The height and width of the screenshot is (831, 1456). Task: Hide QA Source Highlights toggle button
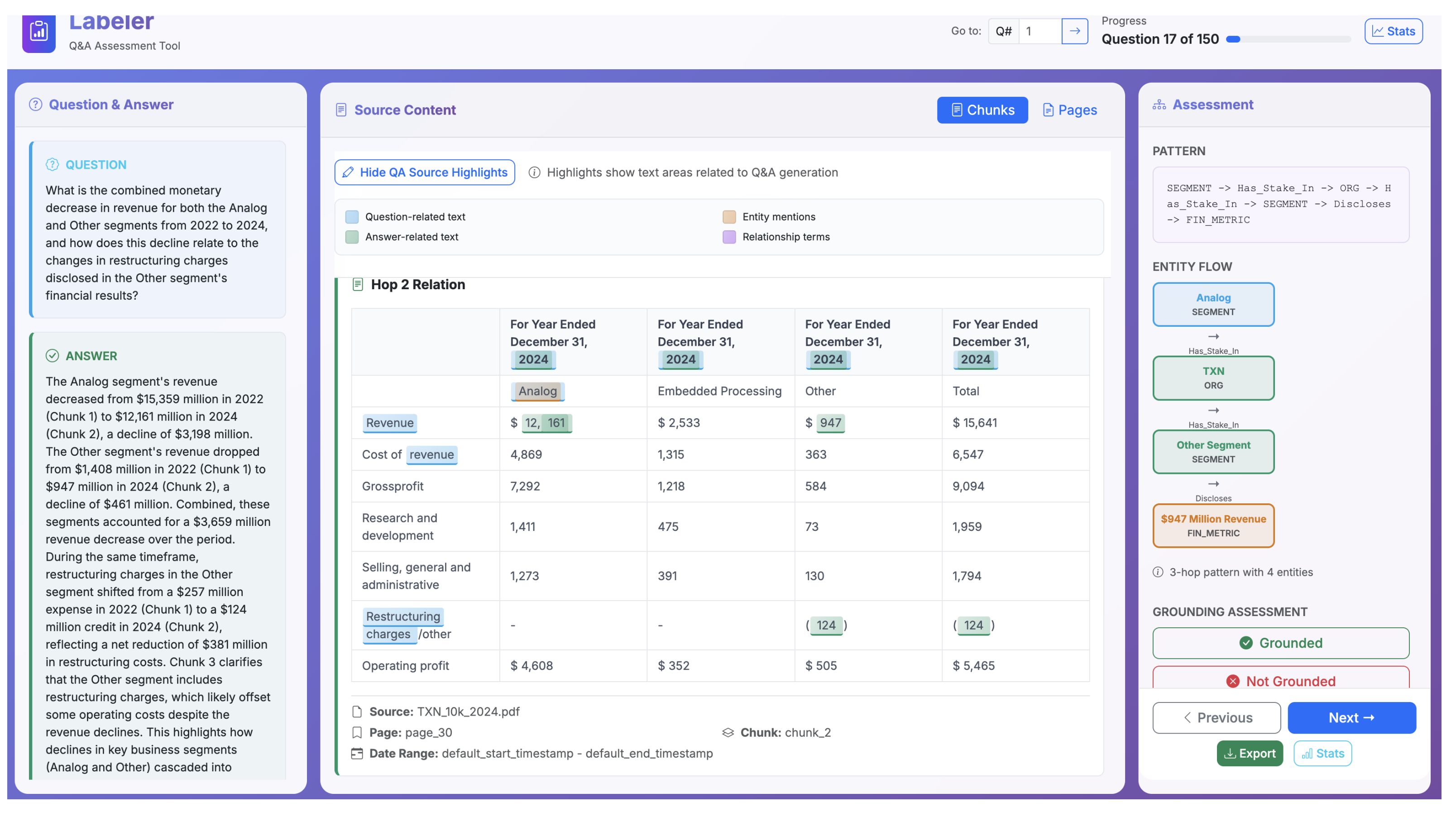(x=425, y=172)
